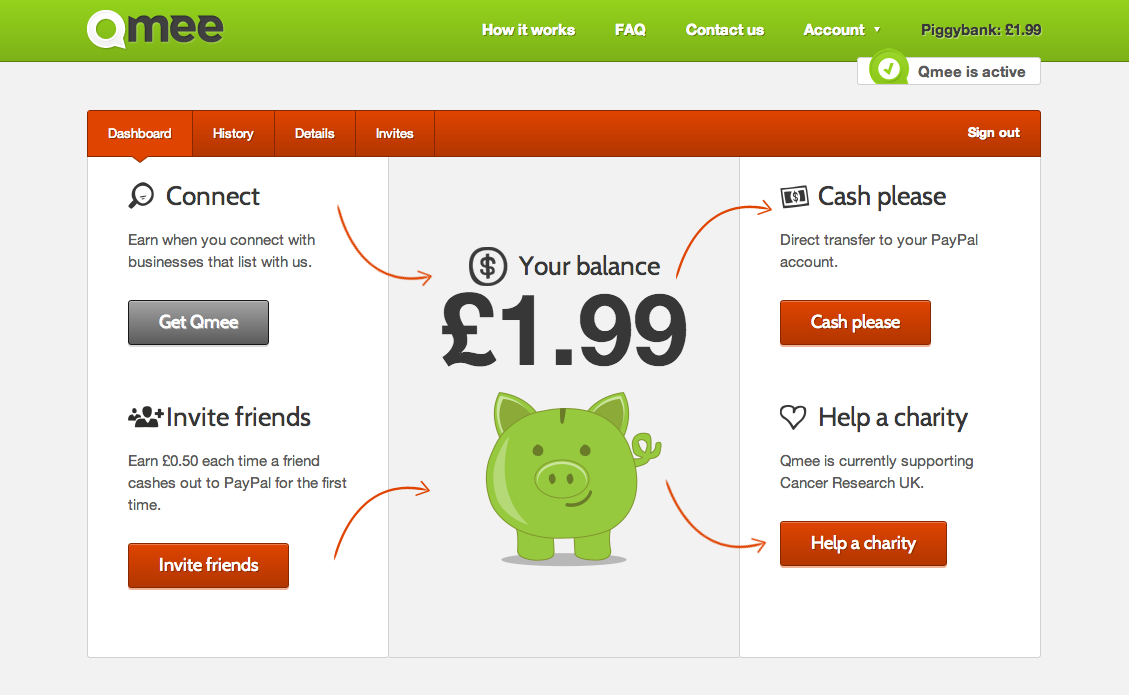Click the arrow next to Account

(x=877, y=30)
